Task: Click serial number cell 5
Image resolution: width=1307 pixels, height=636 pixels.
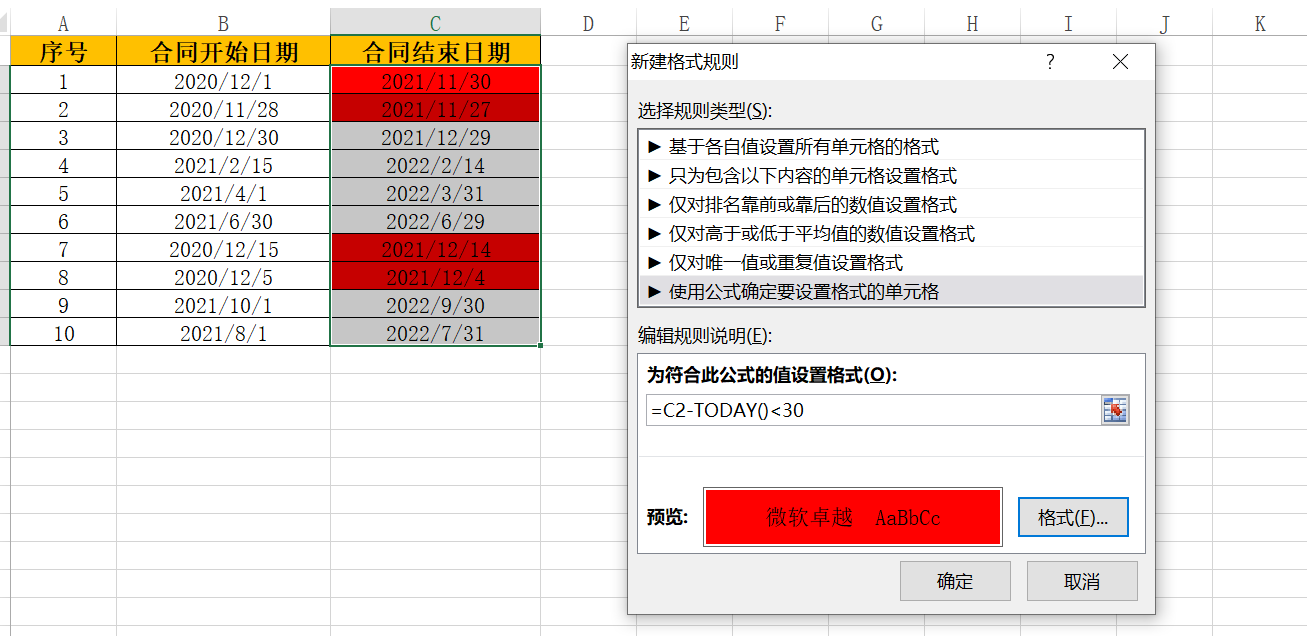Action: (63, 193)
